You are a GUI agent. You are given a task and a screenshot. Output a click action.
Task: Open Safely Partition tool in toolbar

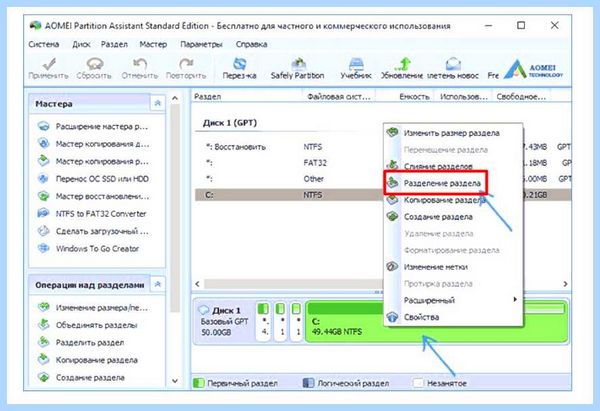(x=297, y=68)
